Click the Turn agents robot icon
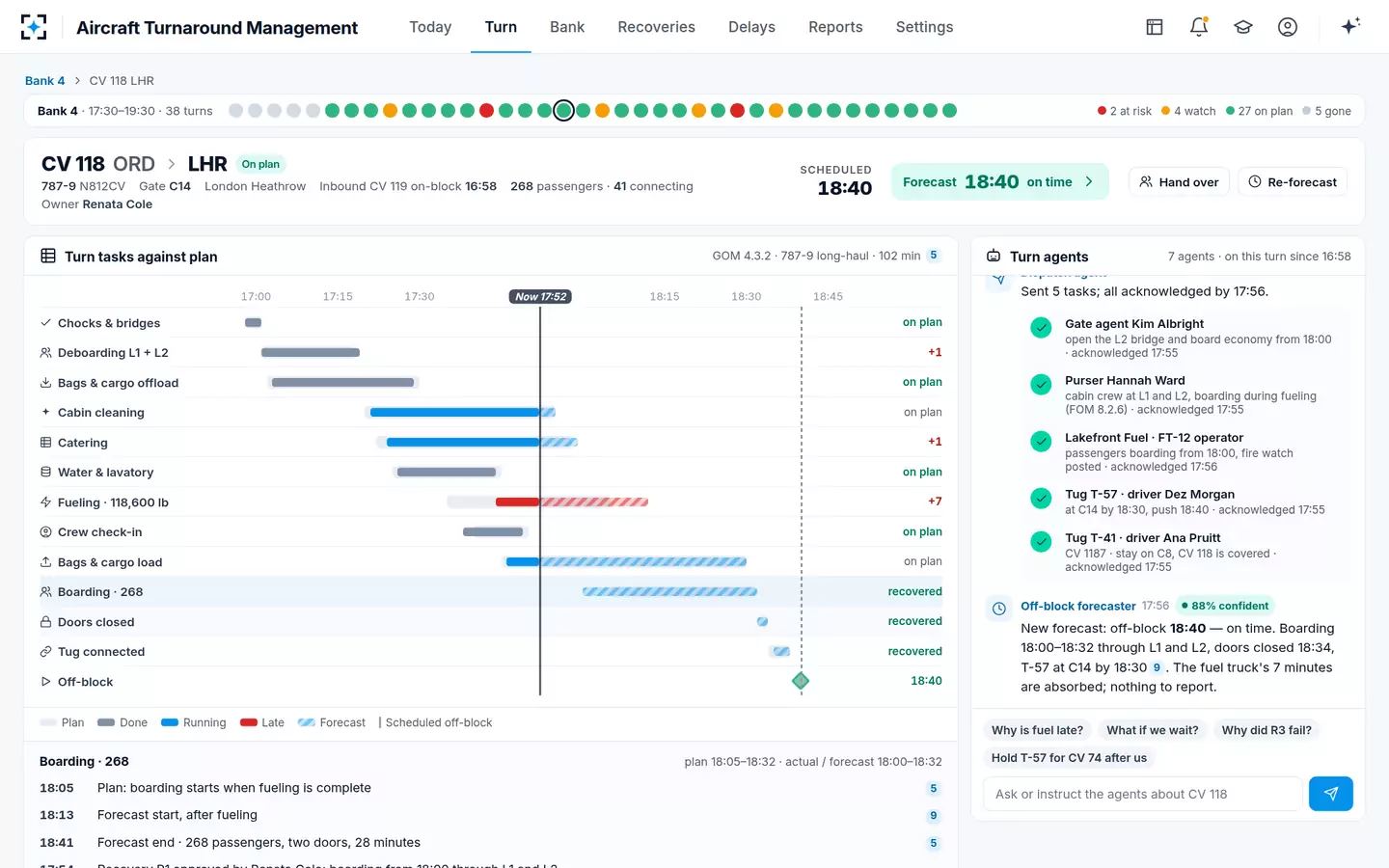 (994, 256)
